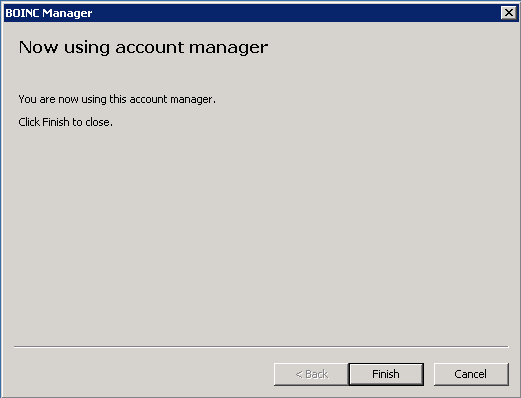Image resolution: width=521 pixels, height=398 pixels.
Task: Click the 'BOINC Manager' title bar text
Action: point(49,13)
